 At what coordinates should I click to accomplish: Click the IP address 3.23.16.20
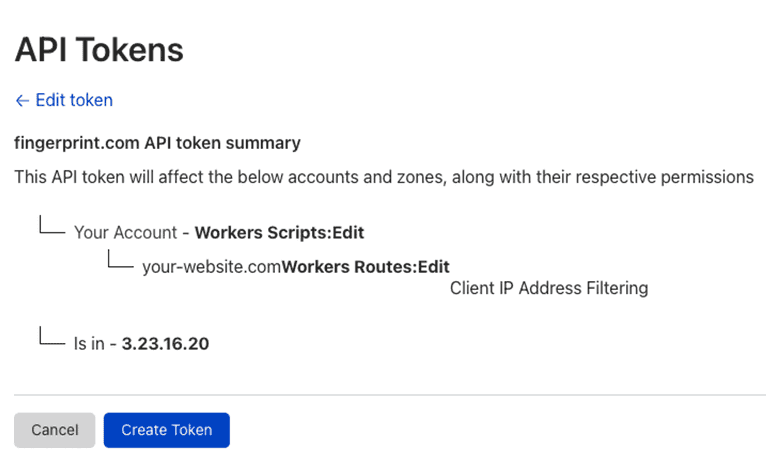(x=165, y=343)
